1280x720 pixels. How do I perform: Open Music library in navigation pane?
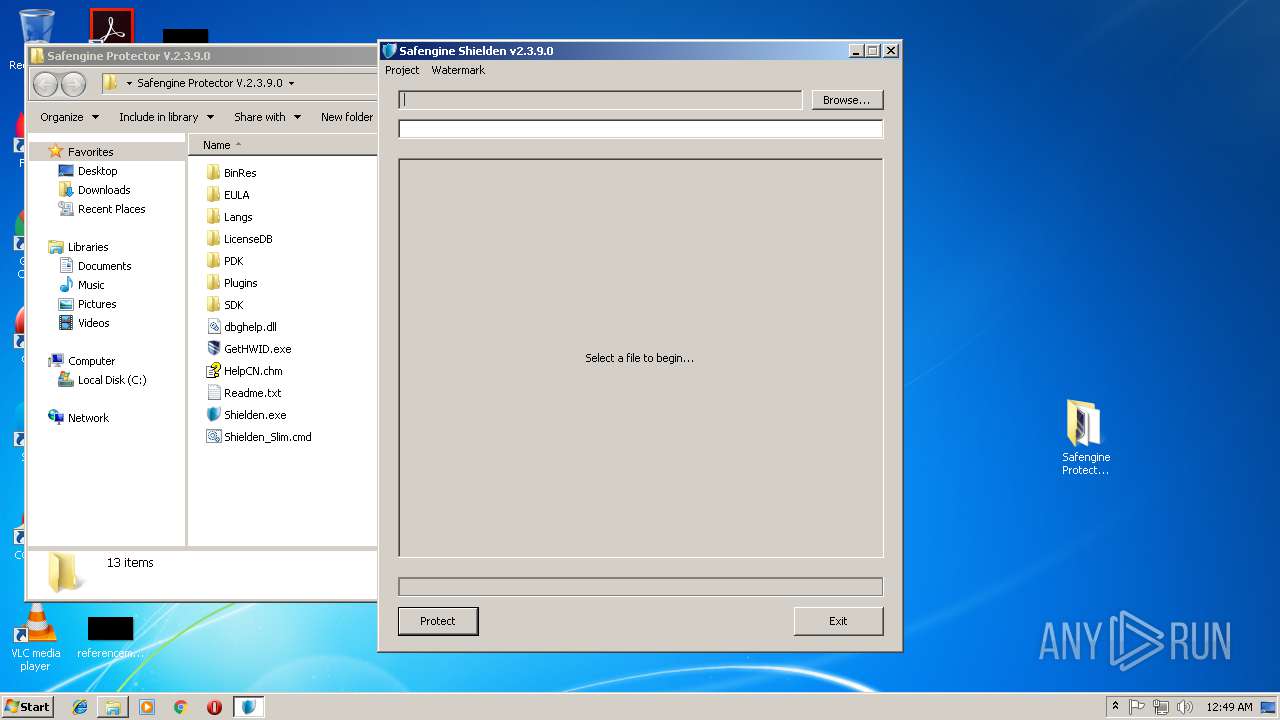[x=91, y=285]
